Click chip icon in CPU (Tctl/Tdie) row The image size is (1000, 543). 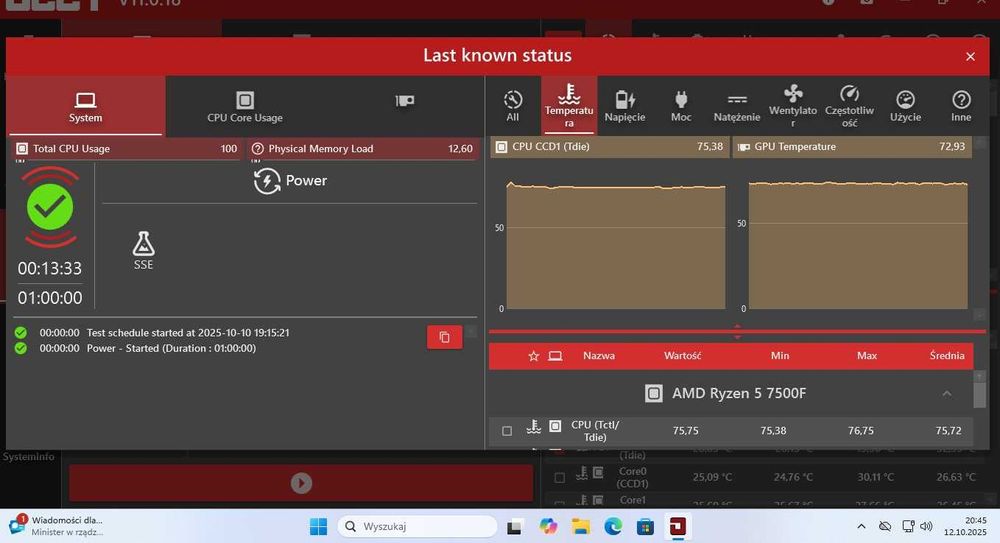[555, 426]
